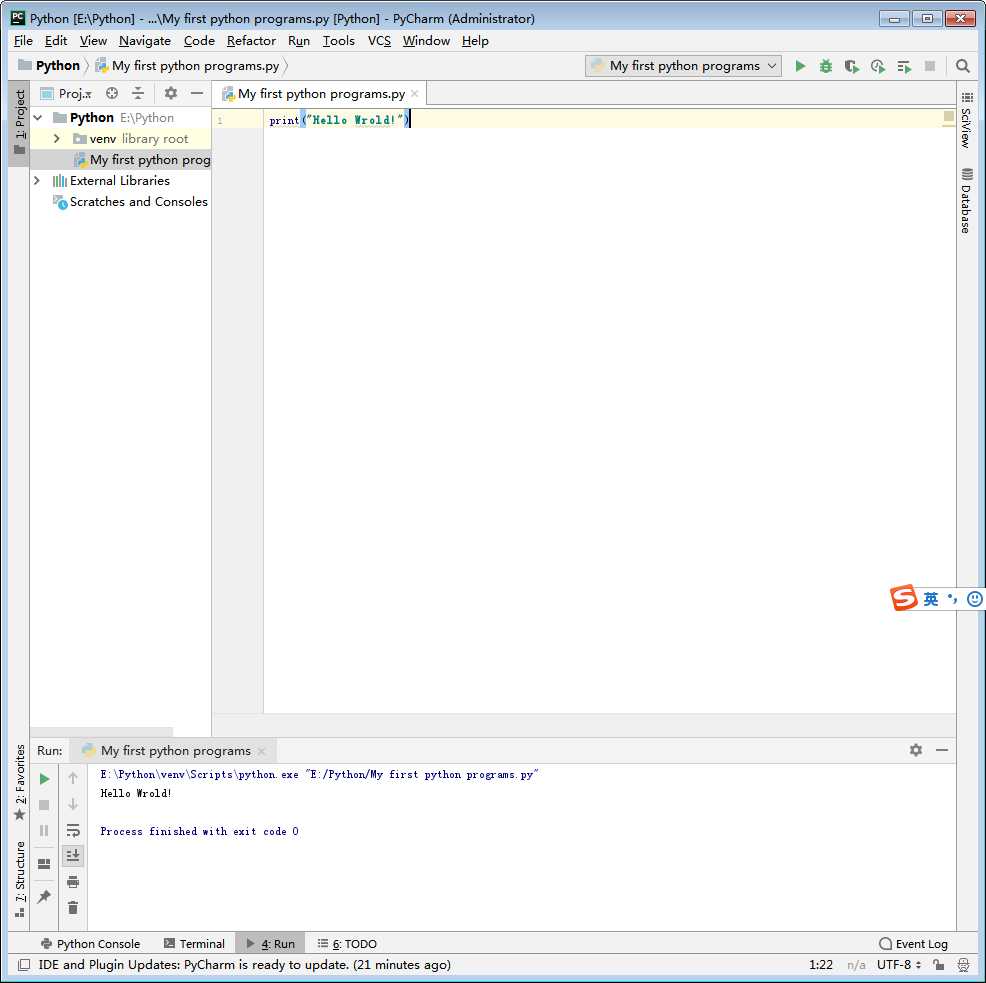The width and height of the screenshot is (986, 983).
Task: Open the 7: Structure side tab
Action: coord(19,879)
